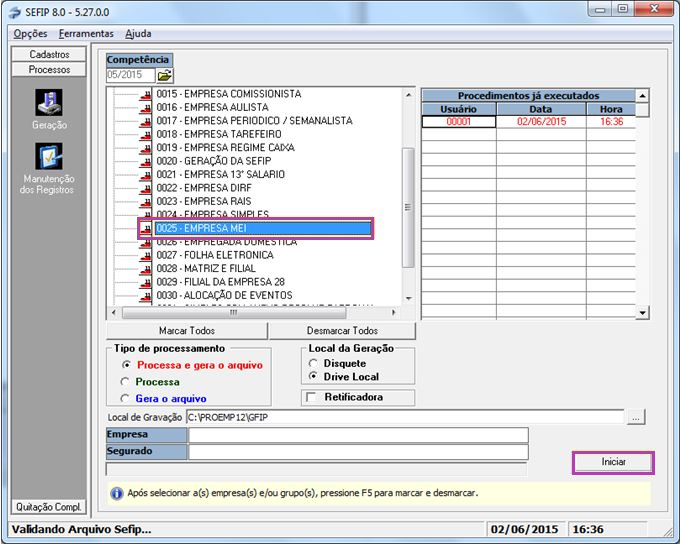Select 'Processa e gera o arquivo' option
Screen dimensions: 680x546
(125, 365)
